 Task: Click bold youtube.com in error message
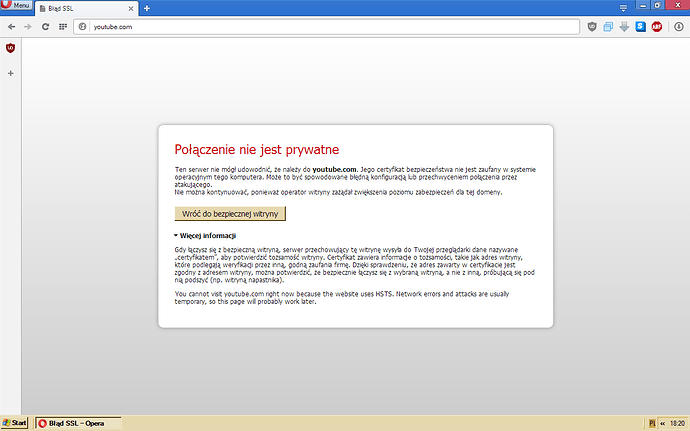click(334, 169)
